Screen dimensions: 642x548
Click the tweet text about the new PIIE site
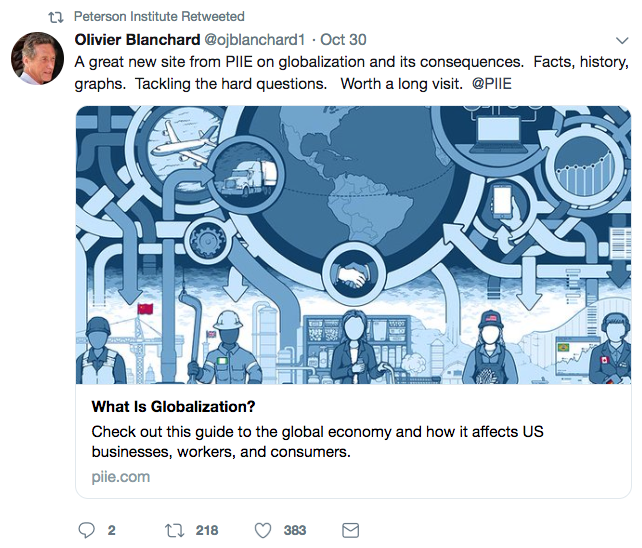click(300, 61)
